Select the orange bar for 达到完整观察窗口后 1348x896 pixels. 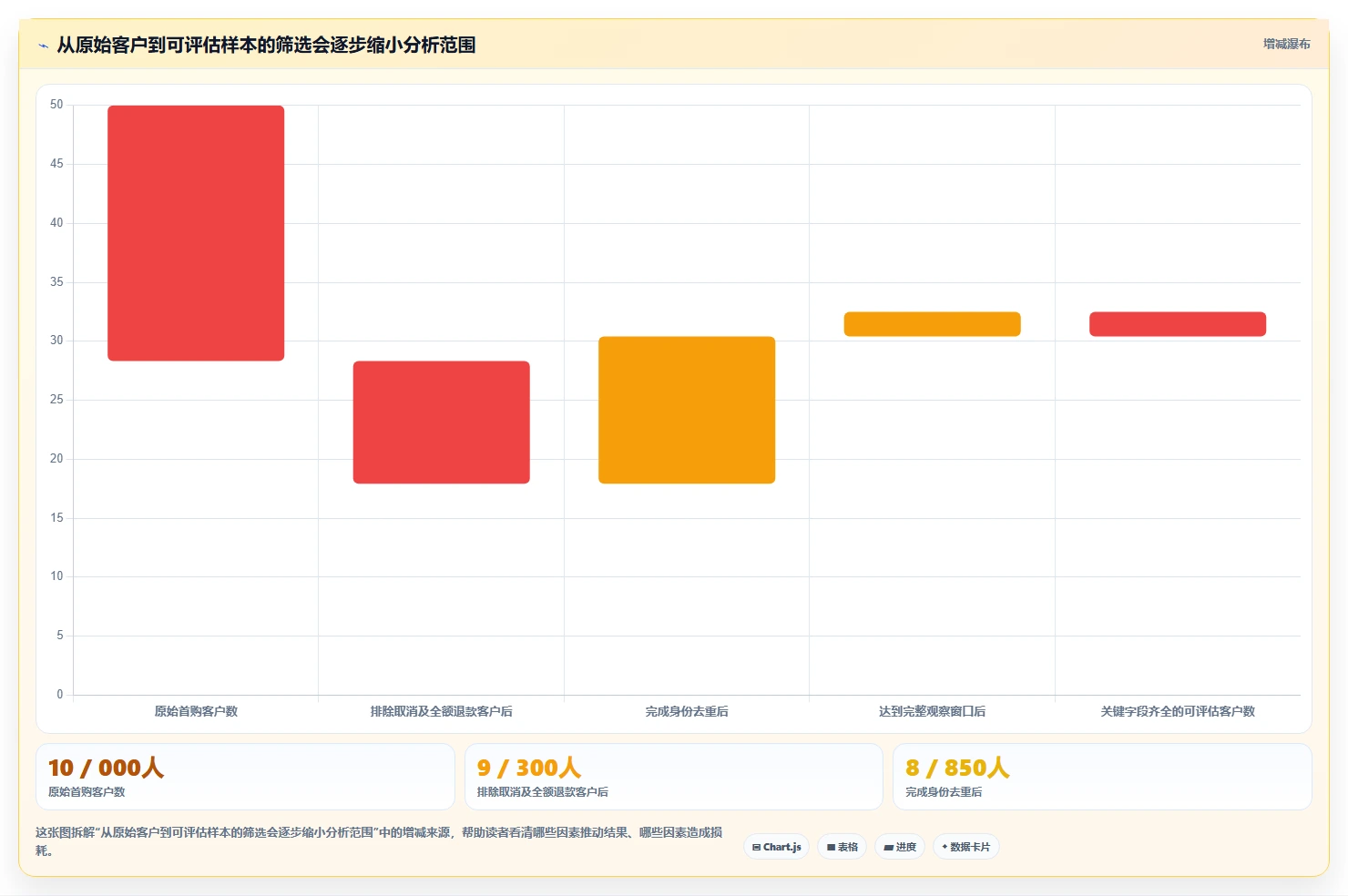(932, 324)
